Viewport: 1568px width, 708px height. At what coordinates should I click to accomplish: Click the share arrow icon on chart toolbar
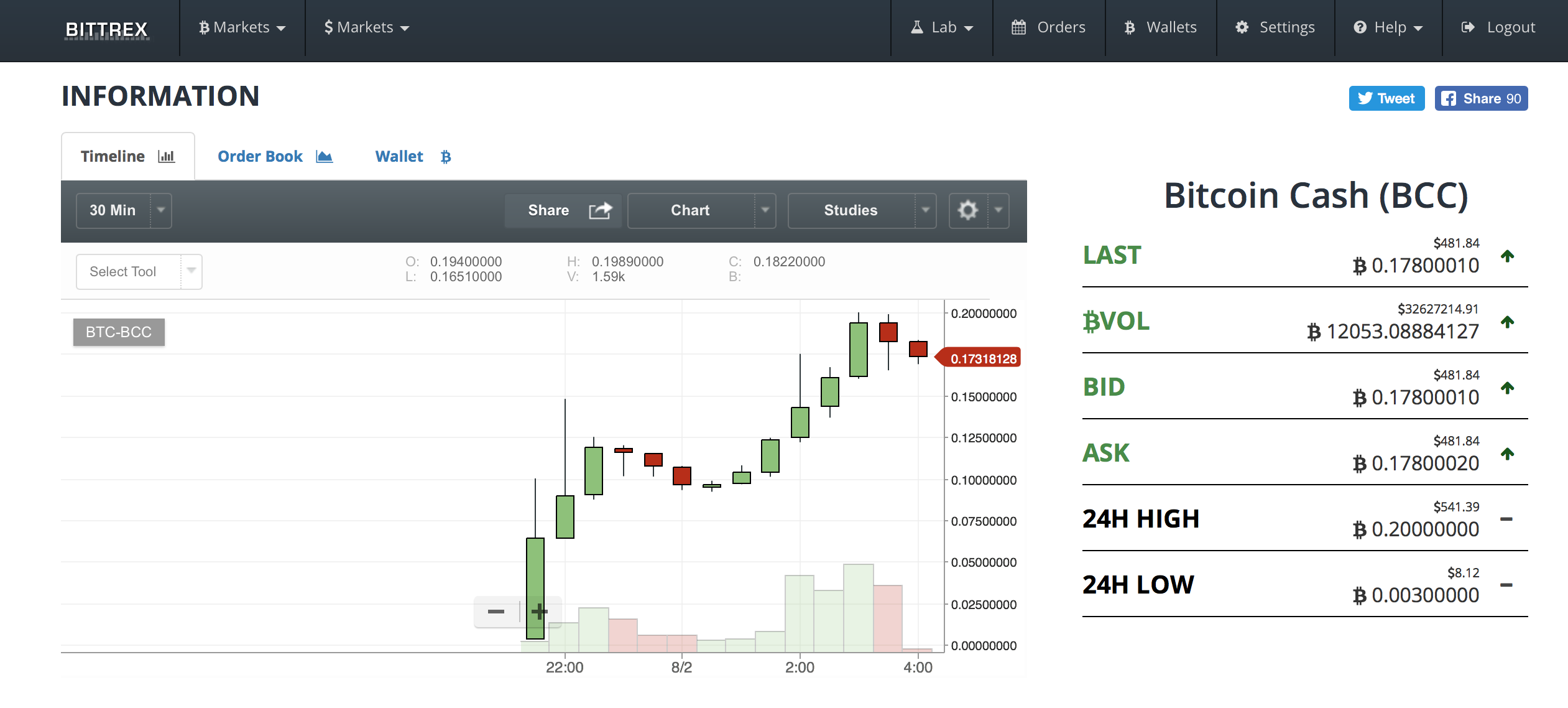coord(601,210)
